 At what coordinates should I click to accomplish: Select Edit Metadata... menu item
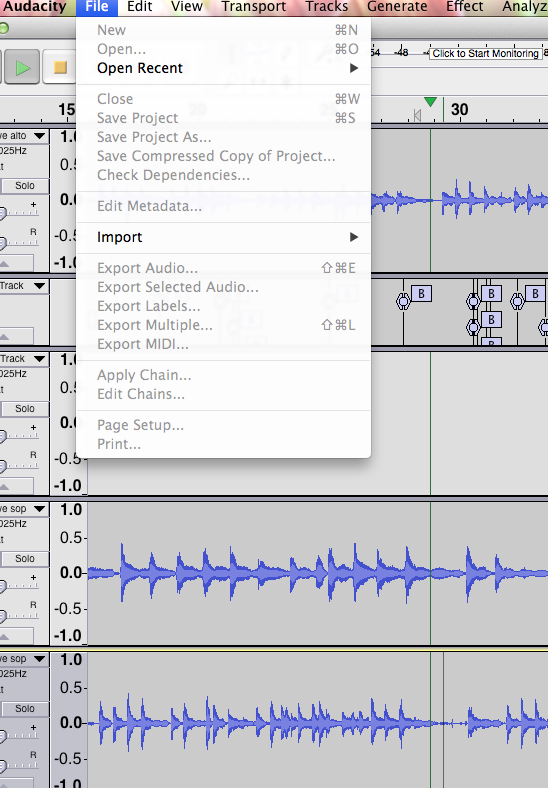(x=223, y=206)
